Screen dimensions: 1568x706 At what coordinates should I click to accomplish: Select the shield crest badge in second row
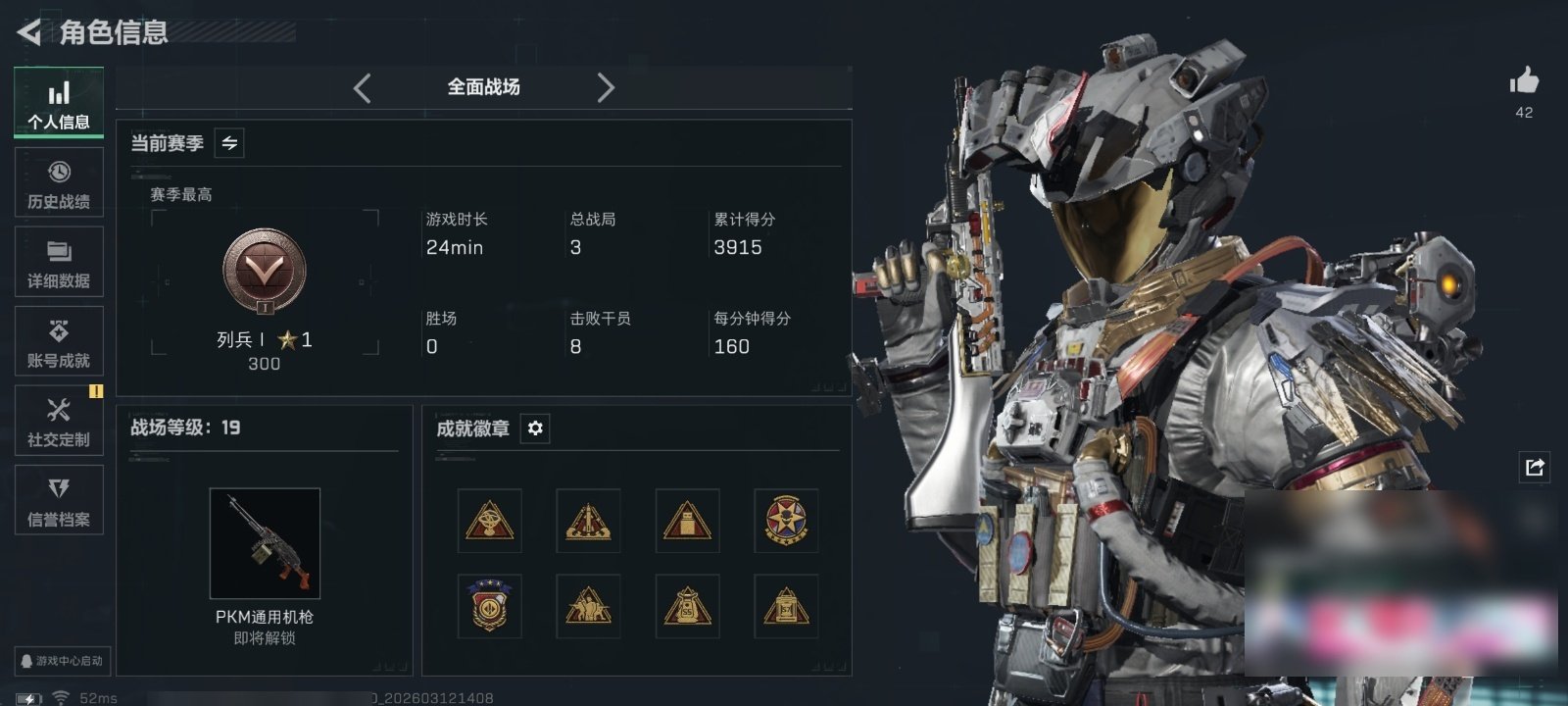point(489,606)
